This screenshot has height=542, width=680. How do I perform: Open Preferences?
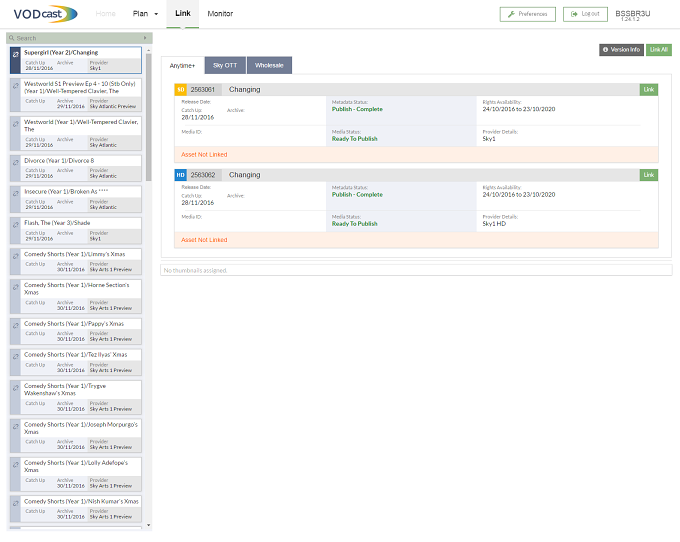click(528, 14)
